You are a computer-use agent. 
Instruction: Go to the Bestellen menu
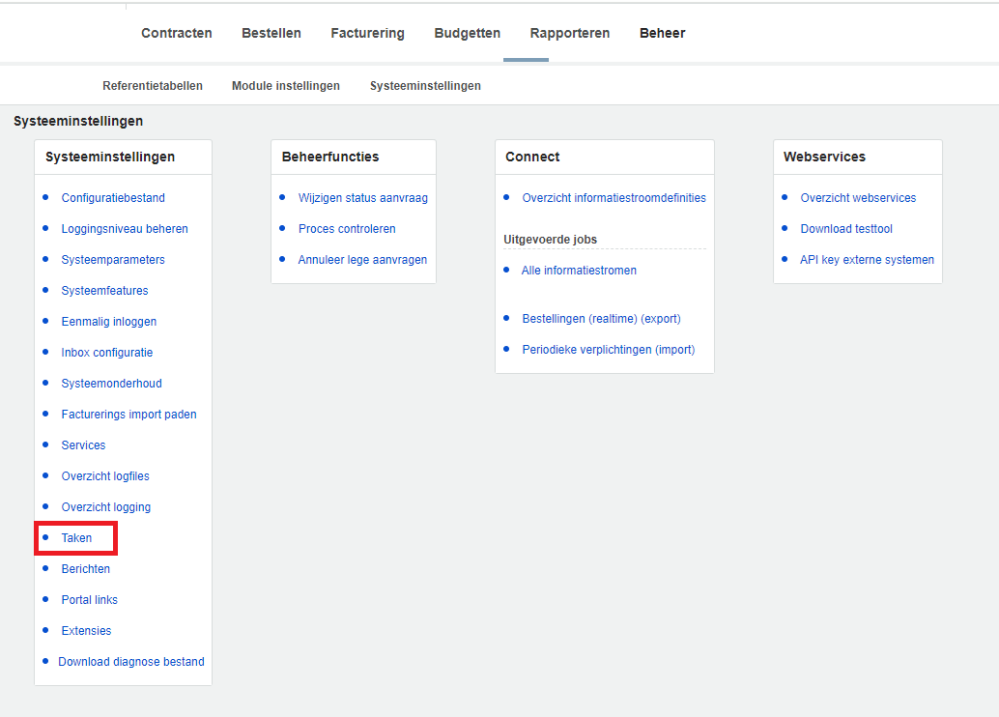coord(271,33)
